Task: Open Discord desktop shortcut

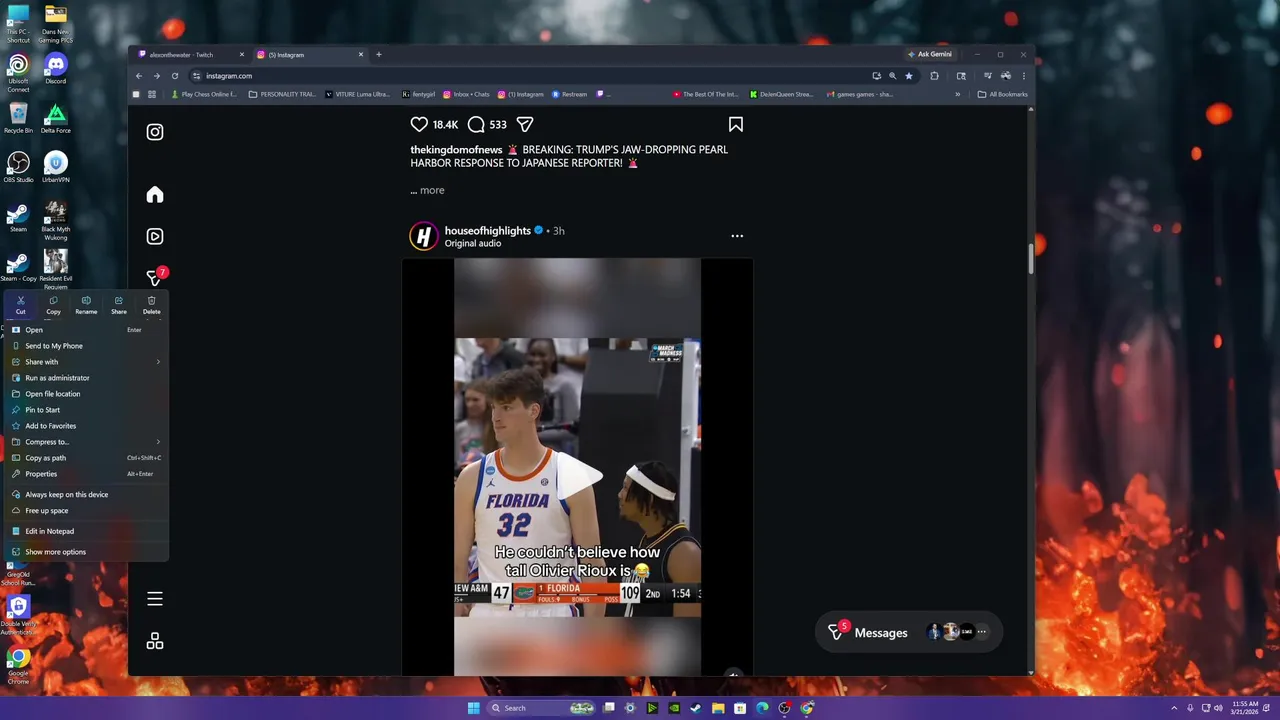Action: coord(56,69)
